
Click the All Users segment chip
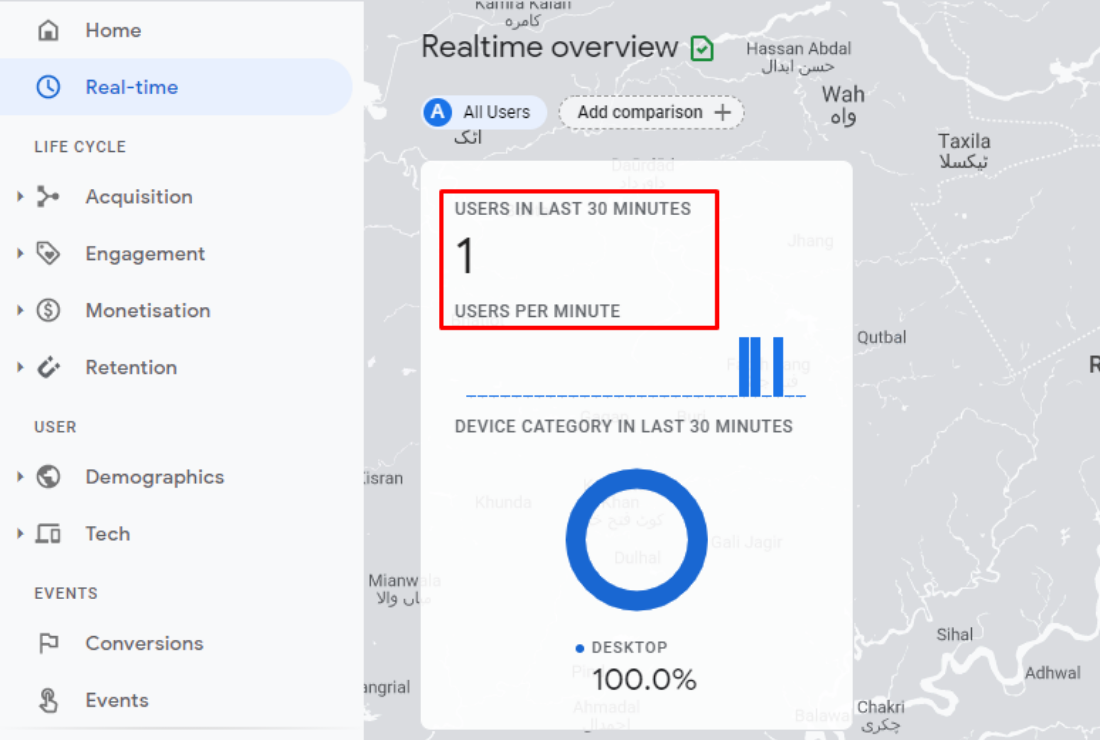(485, 112)
